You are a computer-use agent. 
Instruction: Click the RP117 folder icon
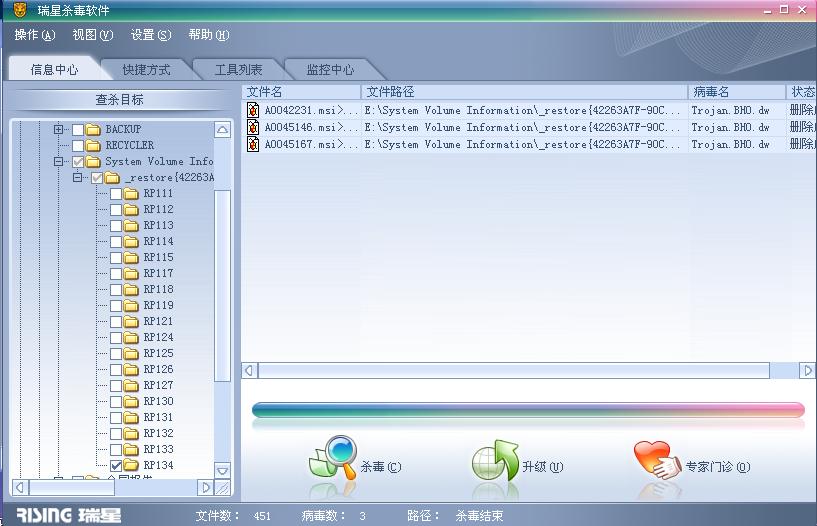[x=131, y=273]
